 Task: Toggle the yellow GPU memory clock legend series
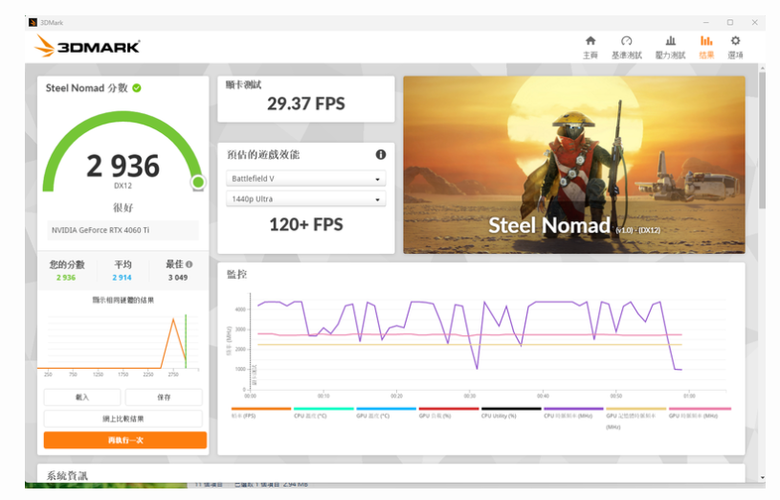[x=636, y=418]
